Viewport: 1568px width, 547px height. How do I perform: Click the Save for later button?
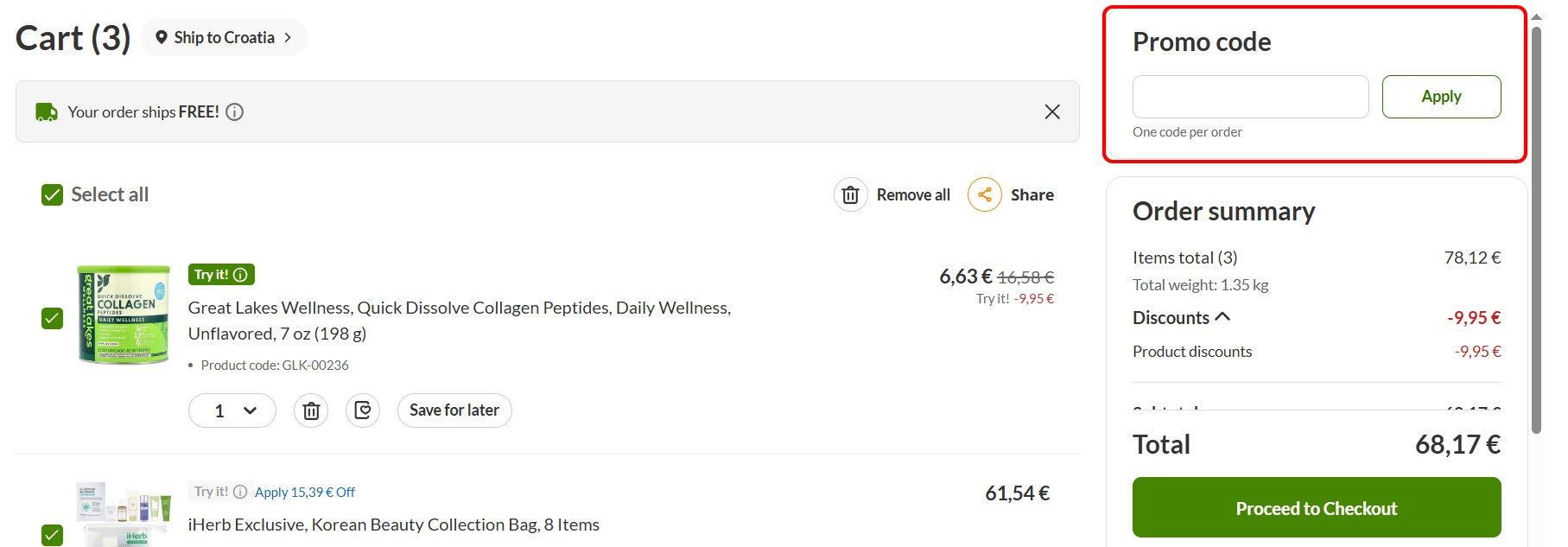click(454, 410)
